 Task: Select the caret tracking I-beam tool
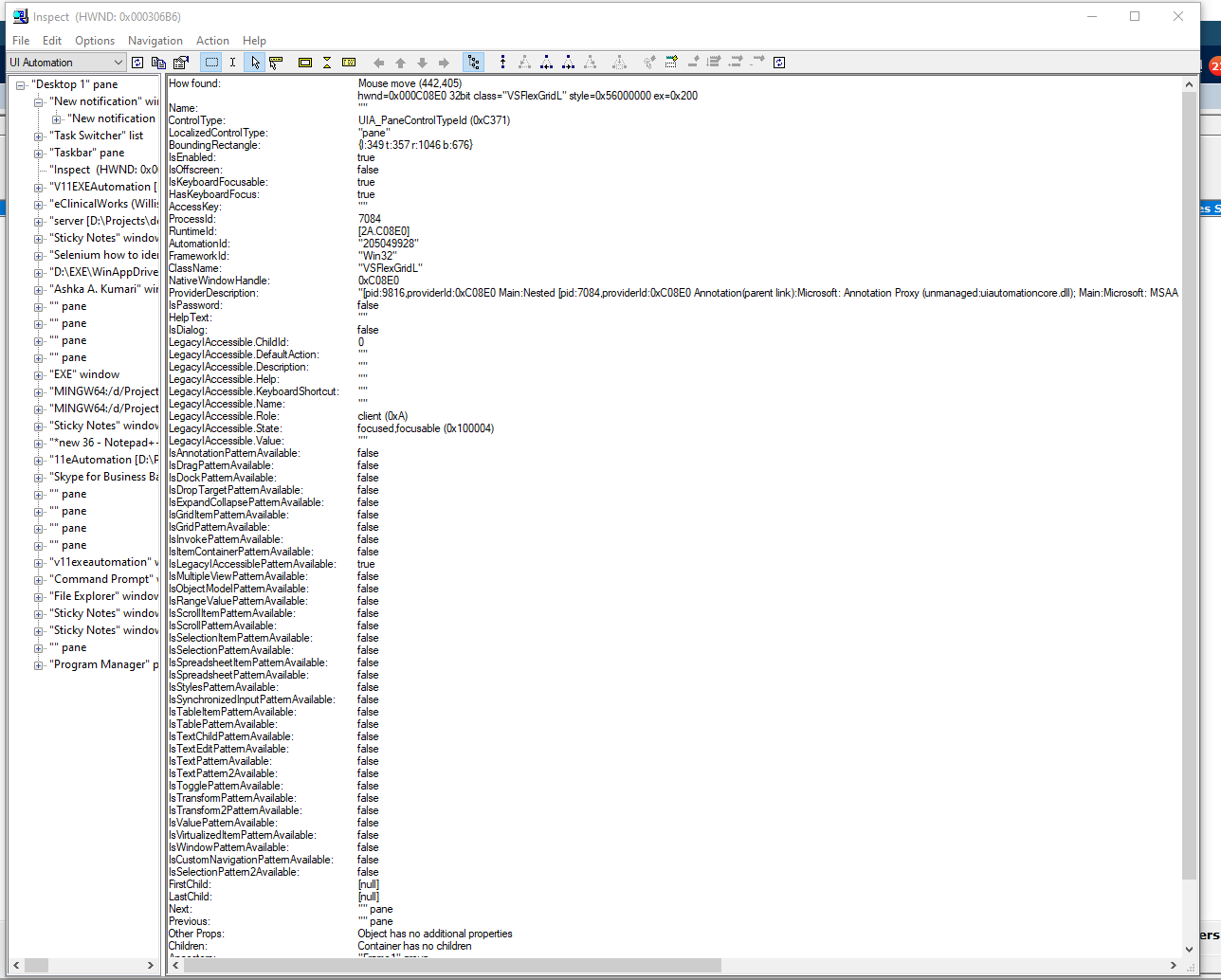click(x=232, y=62)
